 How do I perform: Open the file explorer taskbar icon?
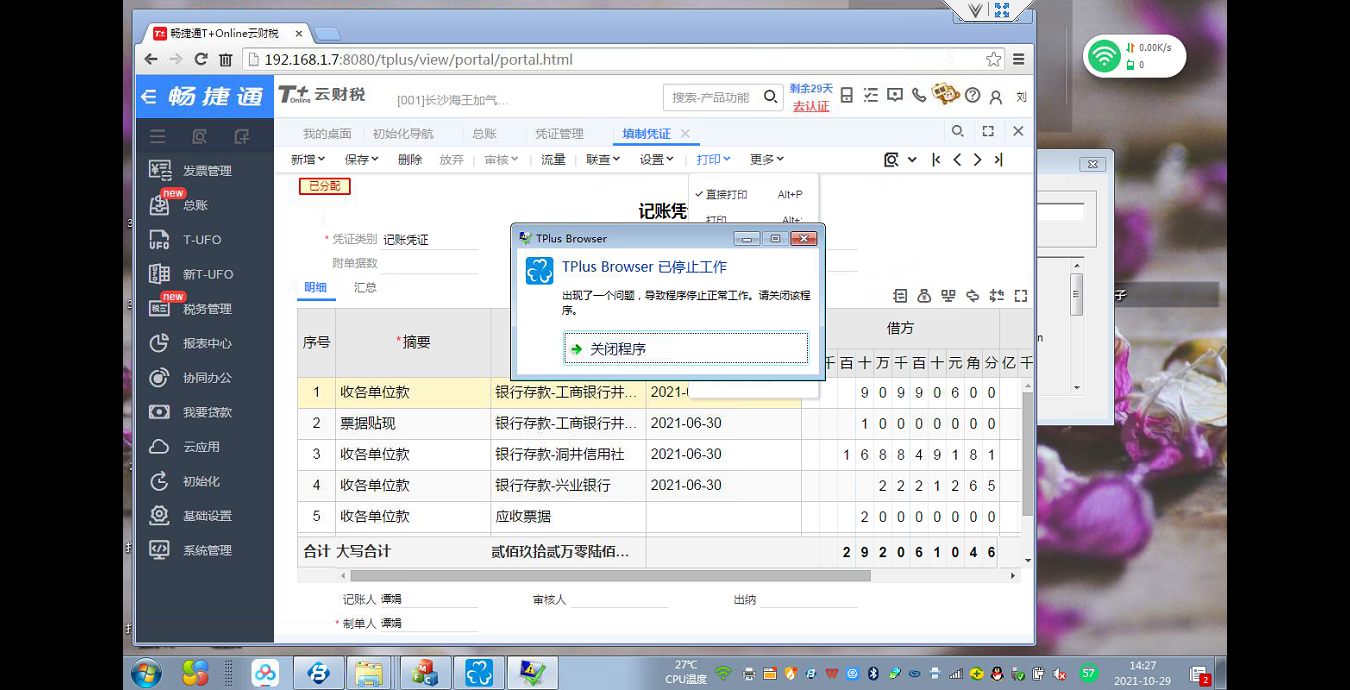pyautogui.click(x=369, y=673)
